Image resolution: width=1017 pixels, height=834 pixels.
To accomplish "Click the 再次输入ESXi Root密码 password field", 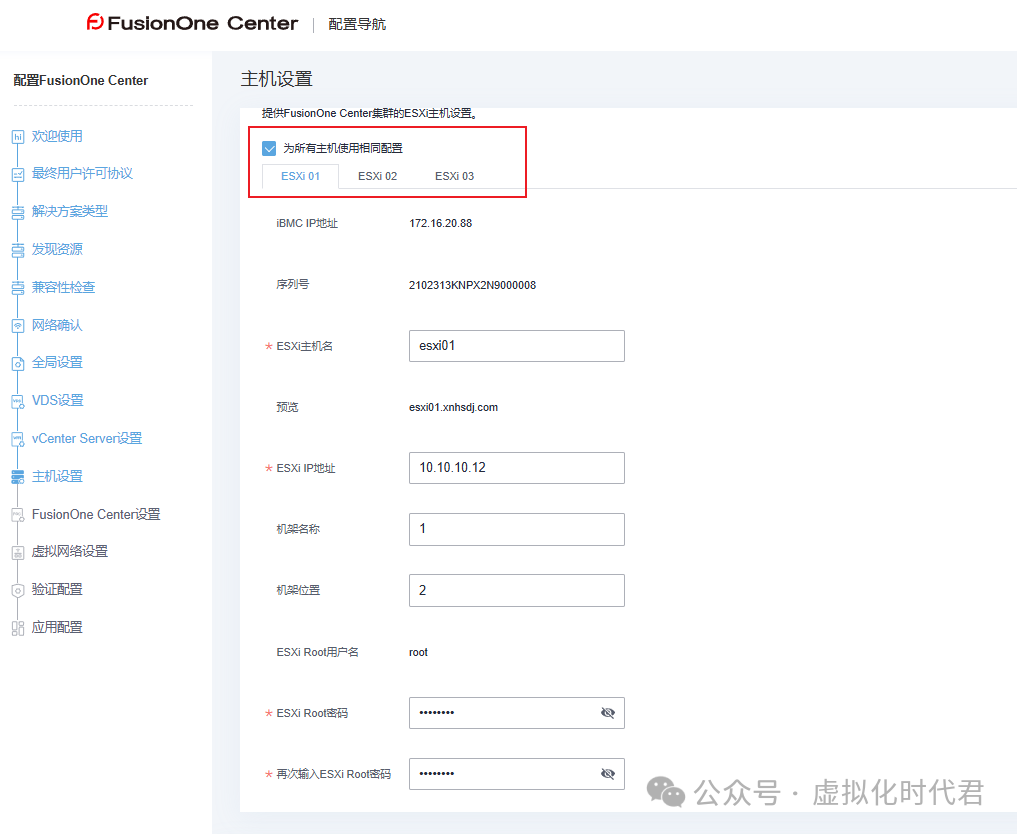I will 516,774.
